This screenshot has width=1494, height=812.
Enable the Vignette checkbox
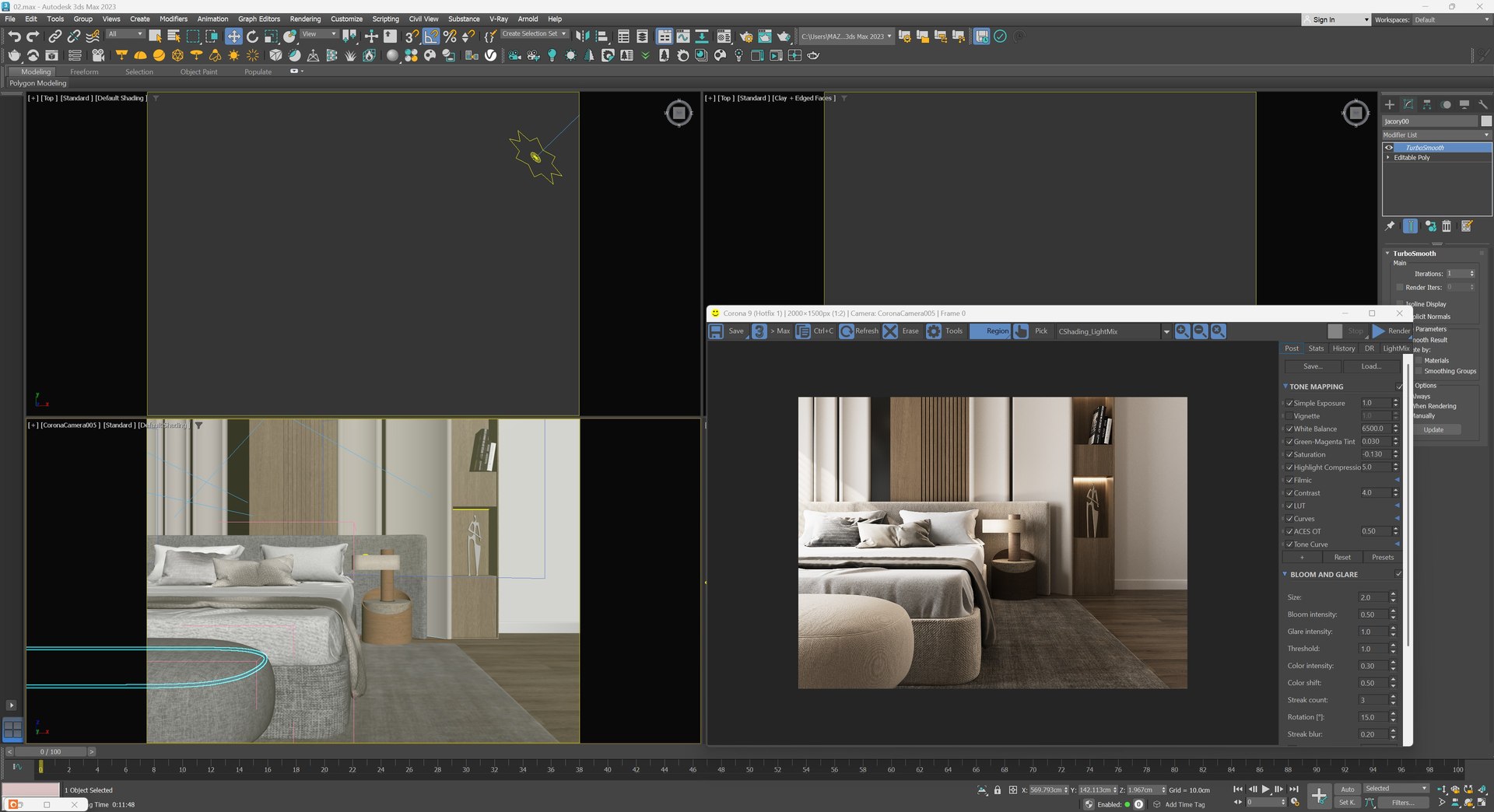coord(1289,416)
